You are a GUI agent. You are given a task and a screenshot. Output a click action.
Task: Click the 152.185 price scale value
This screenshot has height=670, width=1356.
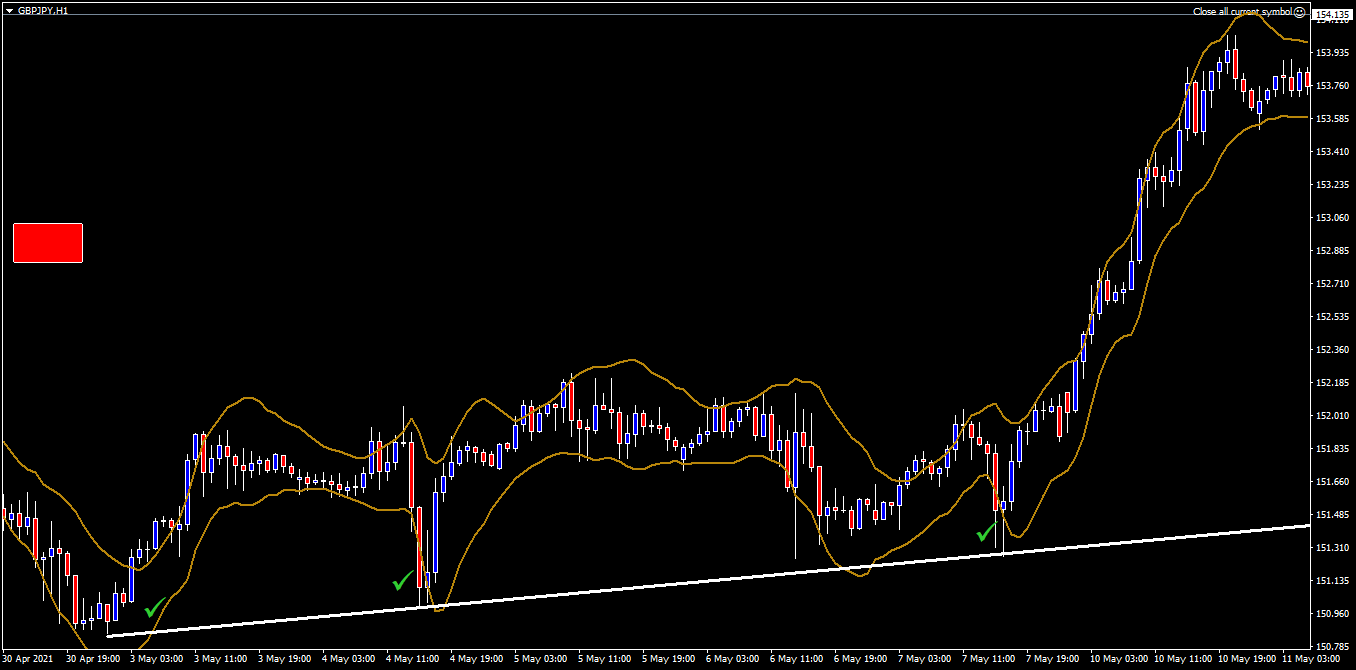[1333, 382]
